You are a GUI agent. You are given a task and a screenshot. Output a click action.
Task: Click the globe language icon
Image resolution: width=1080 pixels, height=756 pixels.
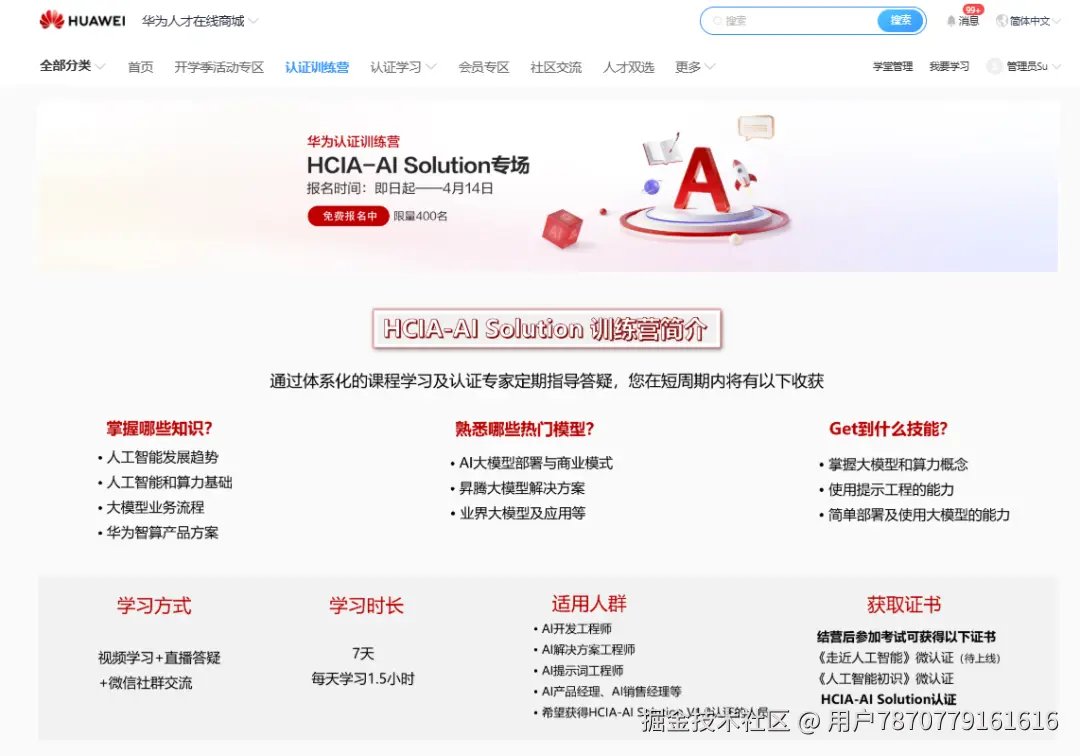1001,21
